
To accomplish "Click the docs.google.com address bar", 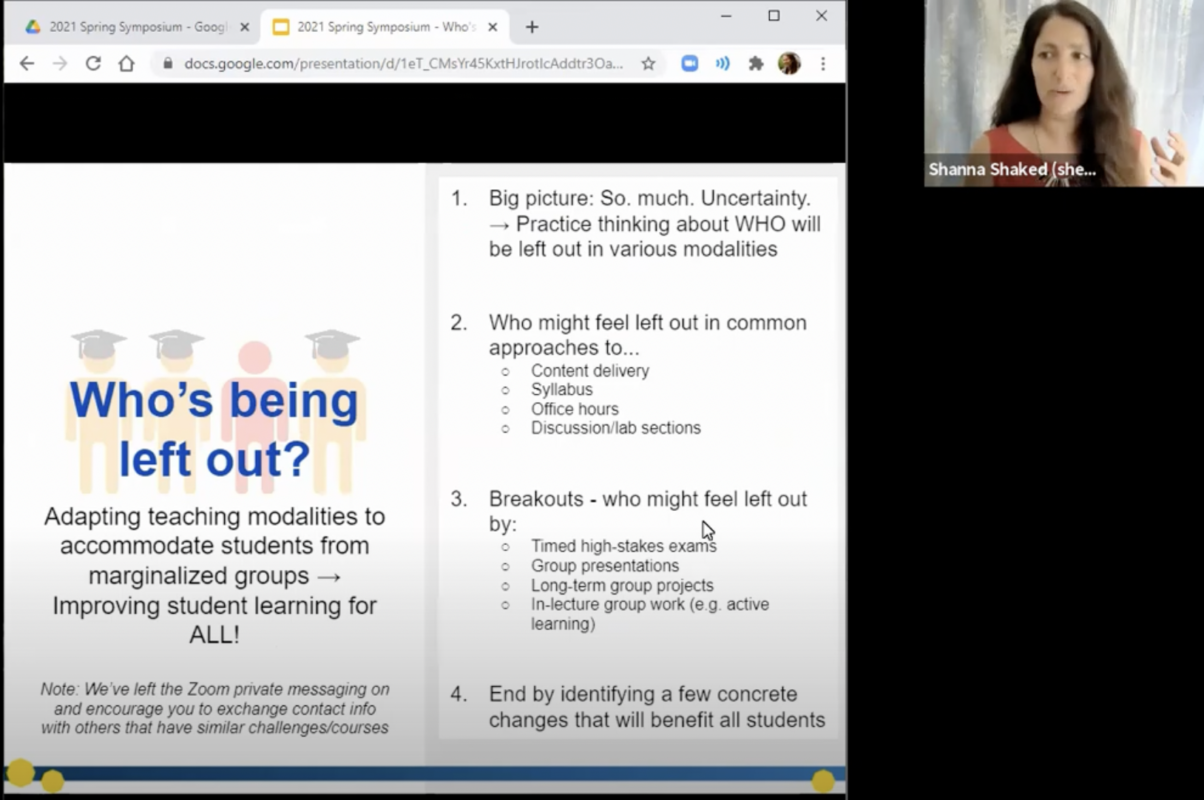I will tap(400, 64).
